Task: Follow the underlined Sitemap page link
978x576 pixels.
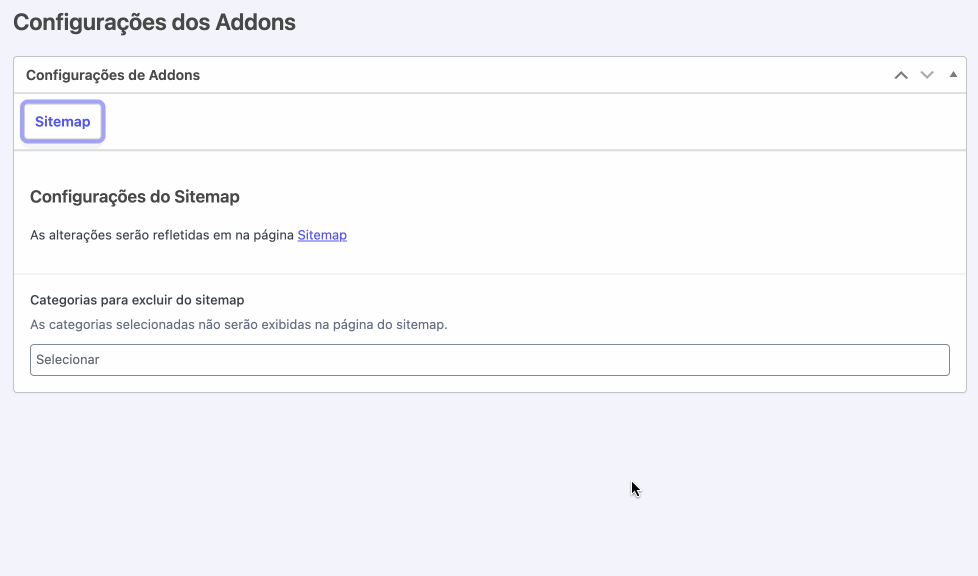Action: tap(322, 235)
